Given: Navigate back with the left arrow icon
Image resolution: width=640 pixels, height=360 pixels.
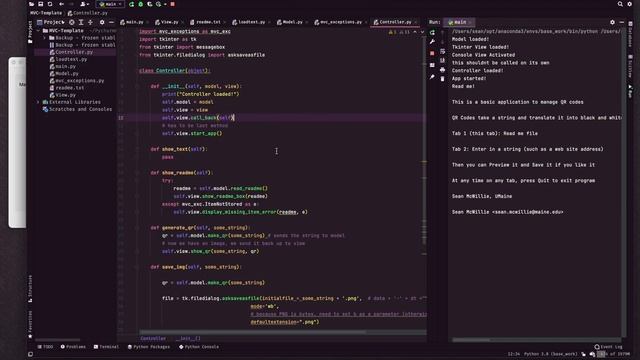Looking at the screenshot, I should (61, 4).
